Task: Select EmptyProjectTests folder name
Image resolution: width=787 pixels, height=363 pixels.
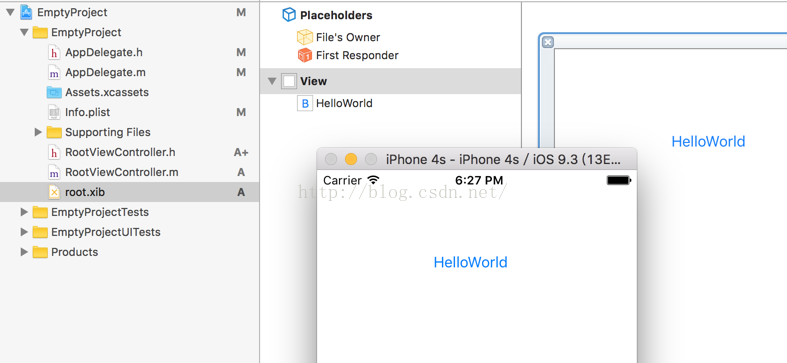Action: click(100, 212)
